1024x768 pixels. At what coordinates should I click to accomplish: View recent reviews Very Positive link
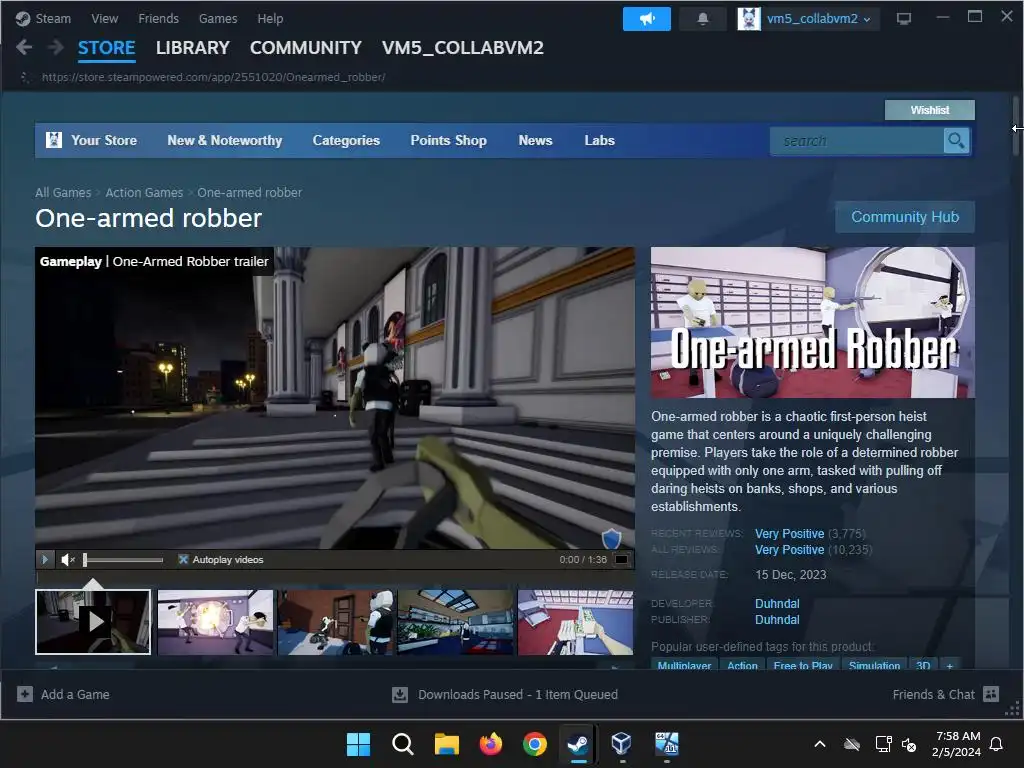tap(790, 534)
